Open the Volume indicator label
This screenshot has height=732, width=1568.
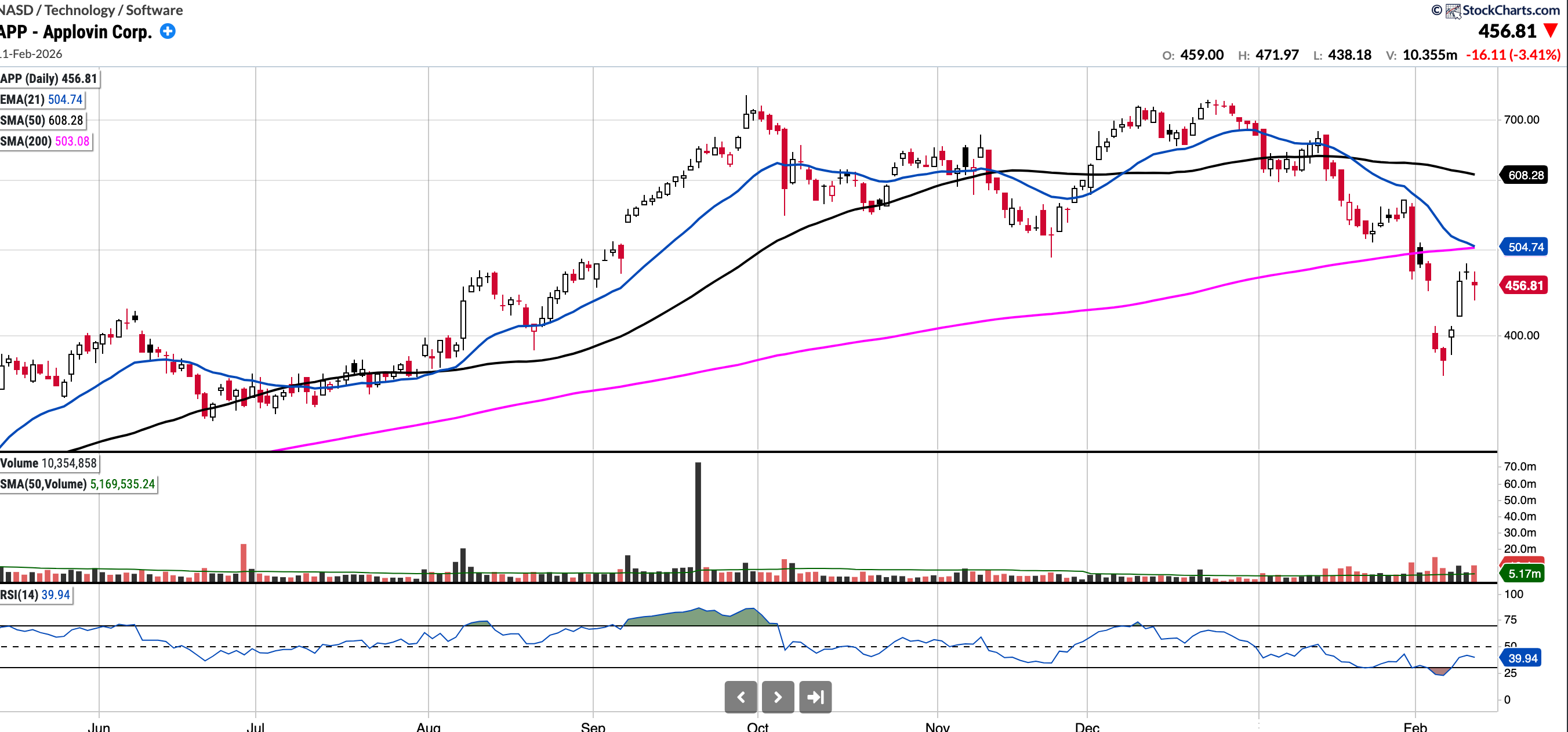49,463
